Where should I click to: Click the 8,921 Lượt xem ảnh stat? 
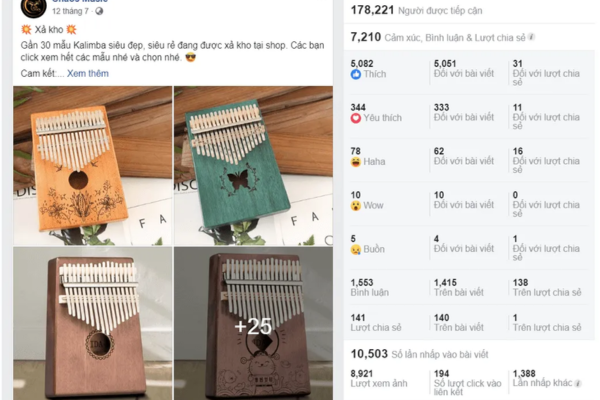click(379, 379)
